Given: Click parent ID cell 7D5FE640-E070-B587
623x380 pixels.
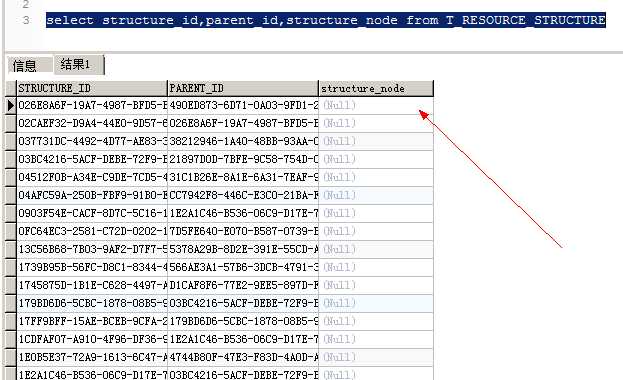Looking at the screenshot, I should (x=243, y=231).
